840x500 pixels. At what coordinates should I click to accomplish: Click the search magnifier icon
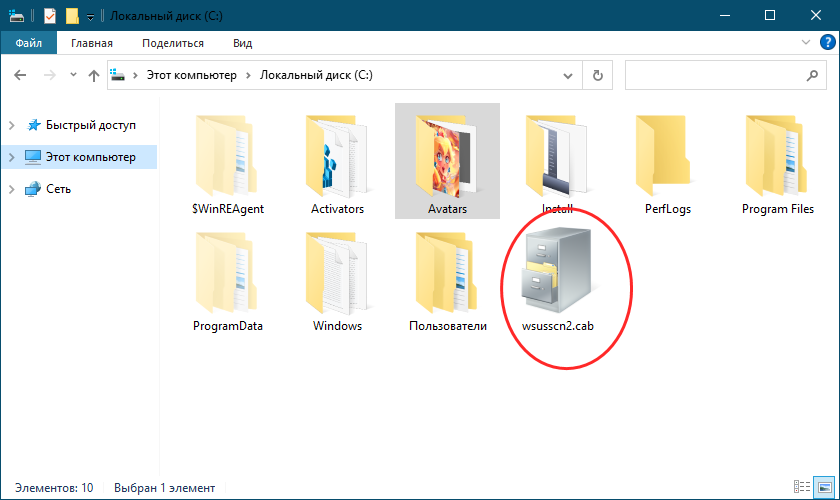point(812,76)
